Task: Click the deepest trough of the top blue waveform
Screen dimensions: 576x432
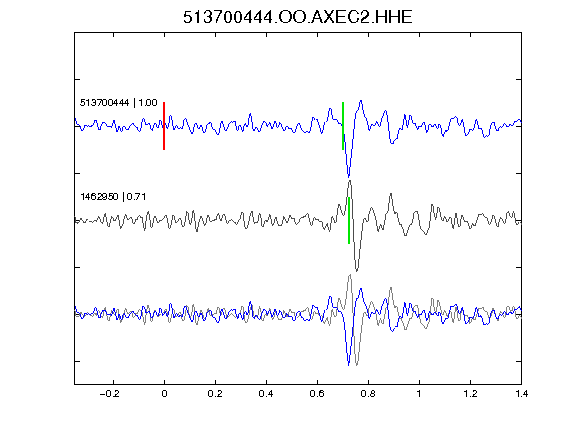Action: 349,176
